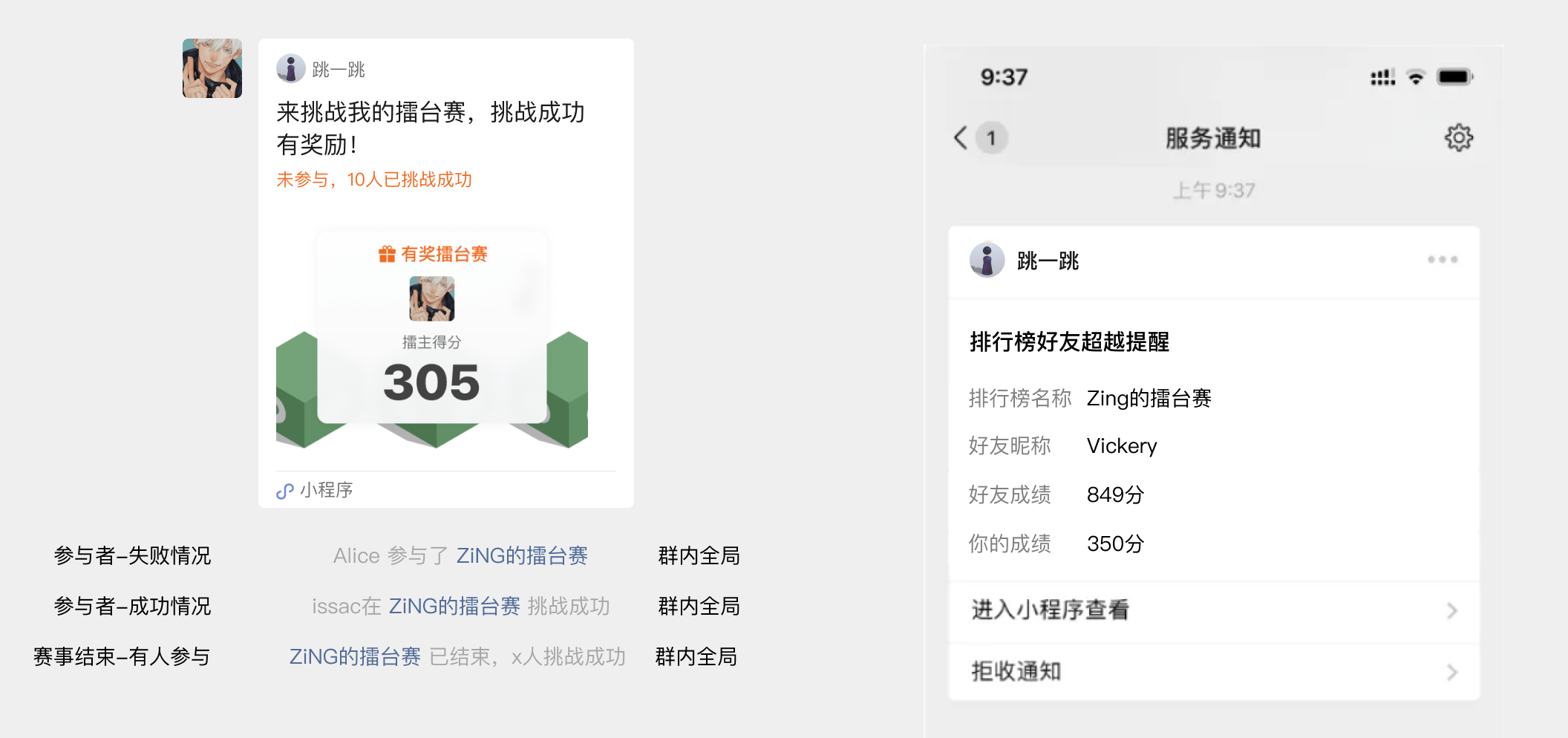1568x738 pixels.
Task: Click 跳一跳 avatar in notification card
Action: pyautogui.click(x=987, y=261)
